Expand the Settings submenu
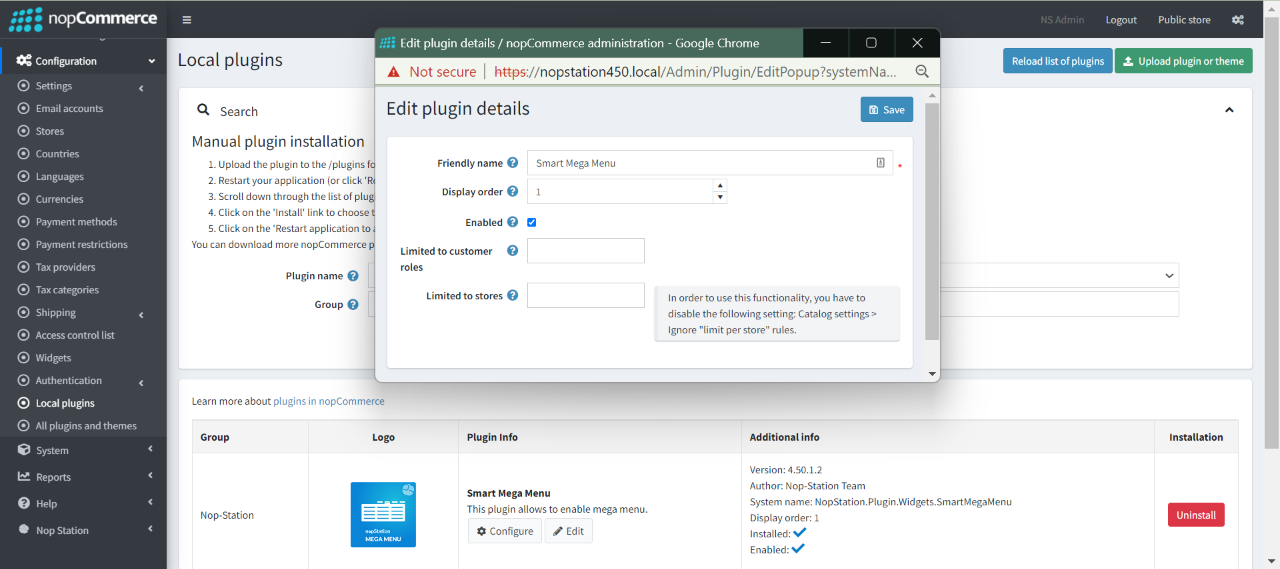This screenshot has height=569, width=1280. click(141, 87)
